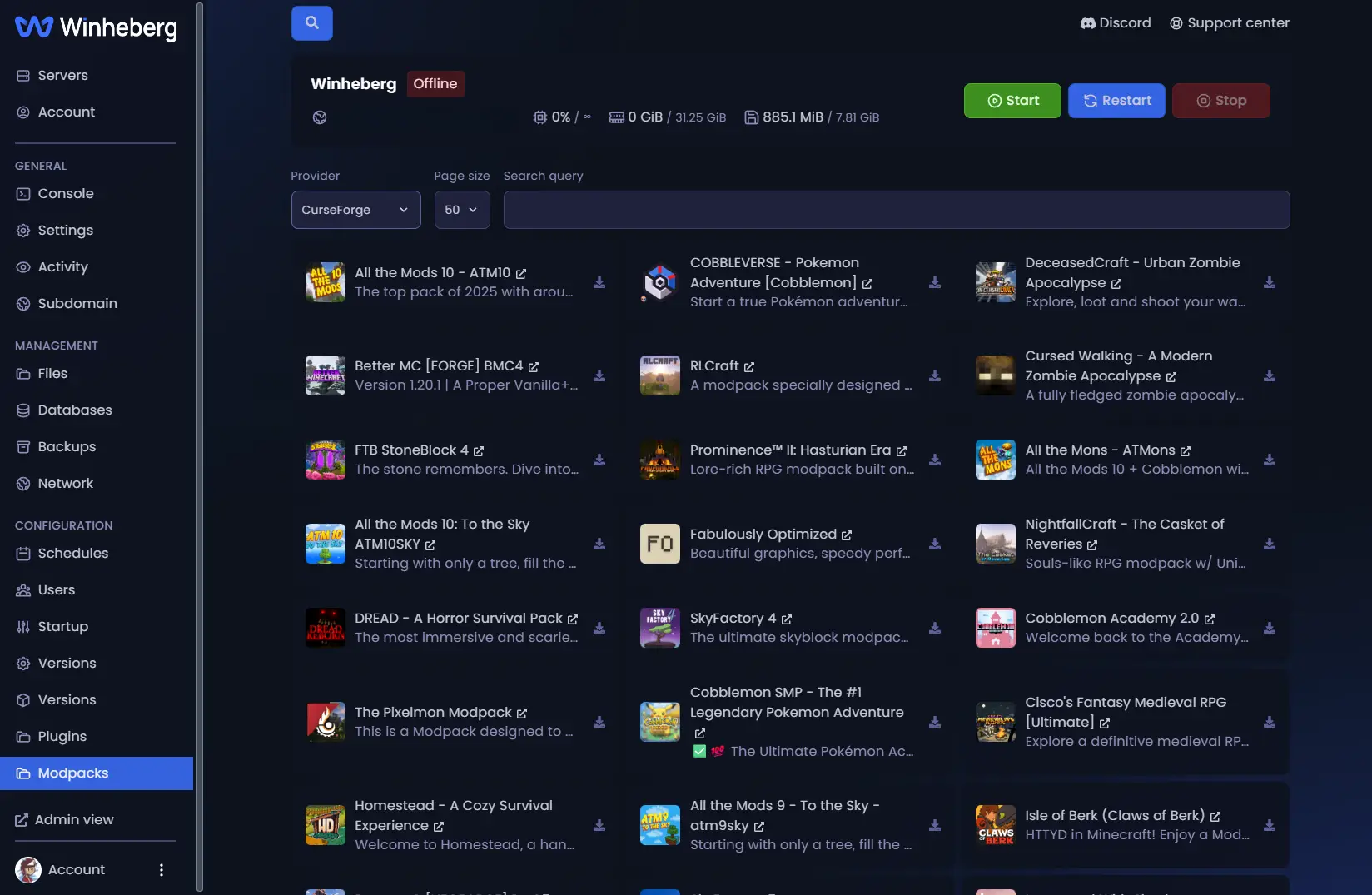
Task: Open the Discord link
Action: (1116, 23)
